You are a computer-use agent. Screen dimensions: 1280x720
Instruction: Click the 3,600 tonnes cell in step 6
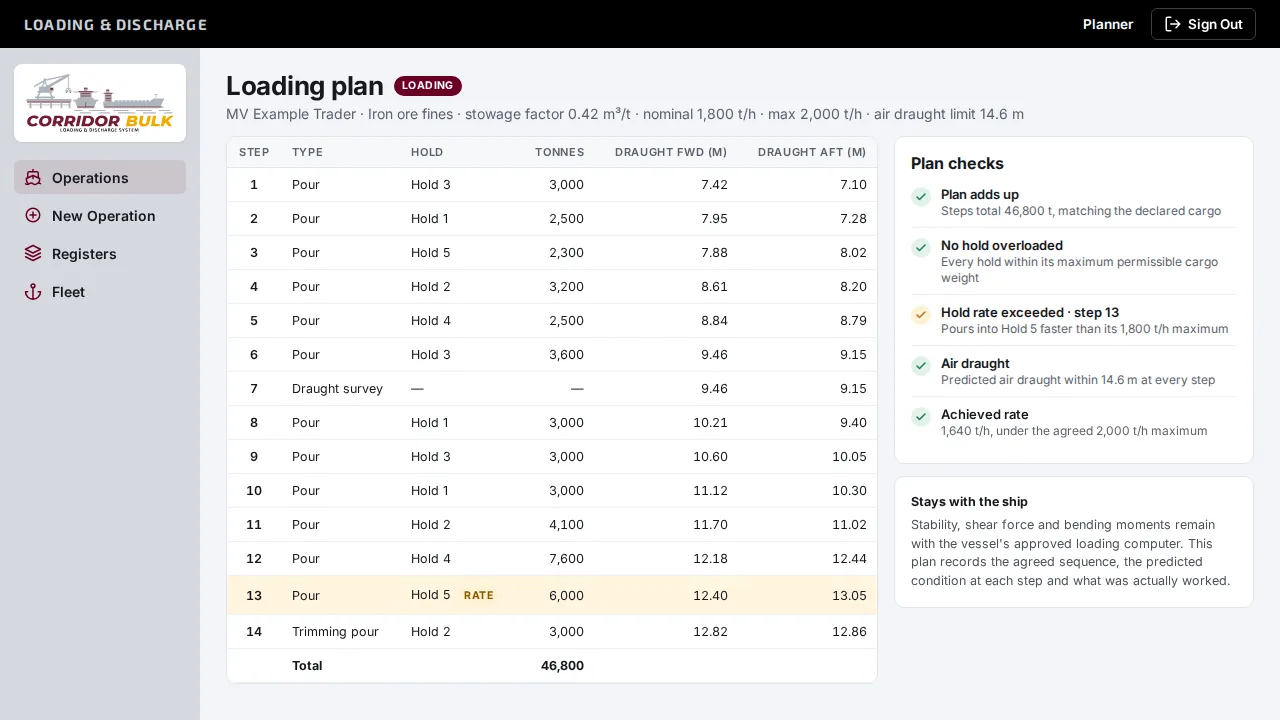point(566,355)
